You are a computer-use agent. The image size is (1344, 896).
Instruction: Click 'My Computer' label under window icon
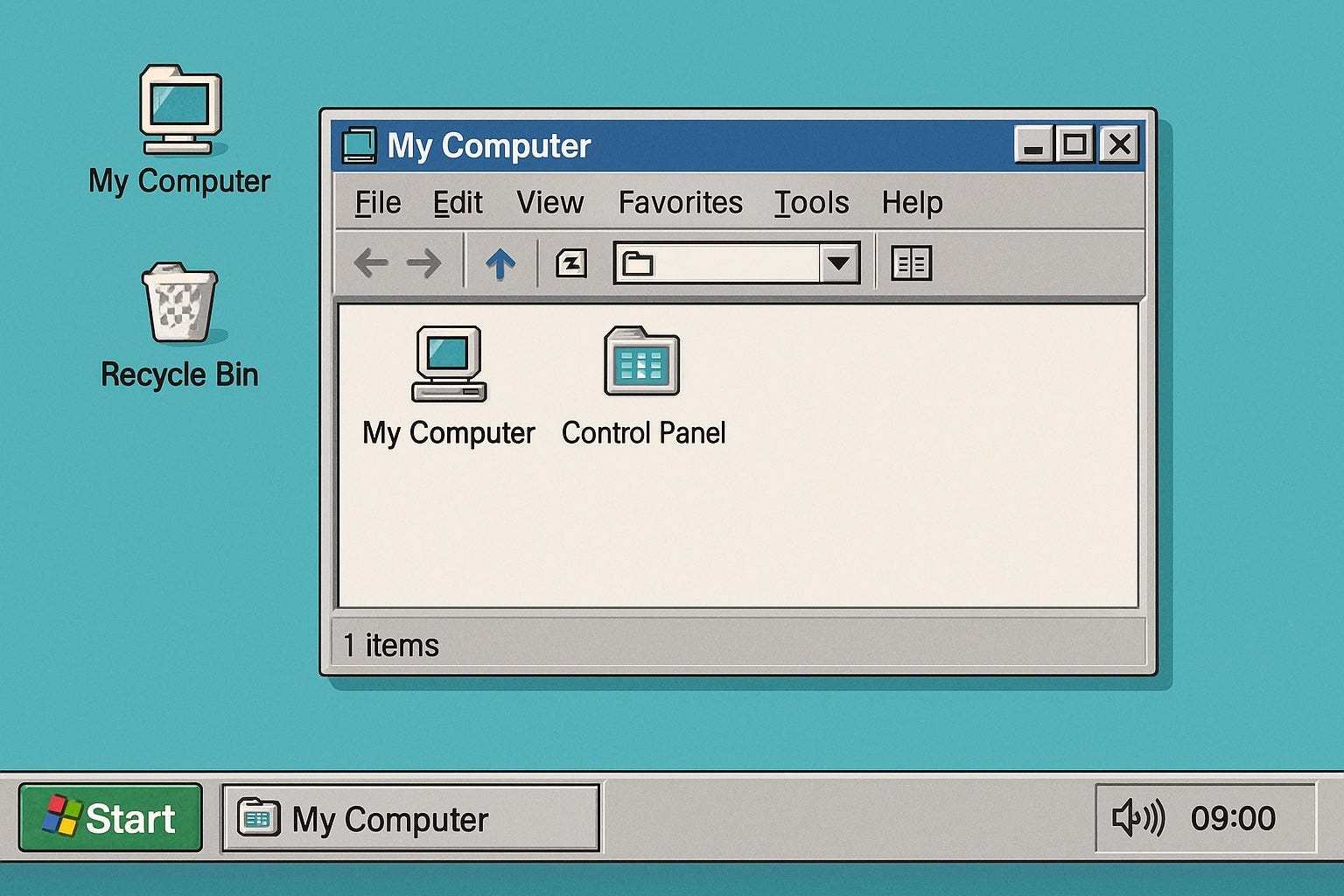click(449, 433)
